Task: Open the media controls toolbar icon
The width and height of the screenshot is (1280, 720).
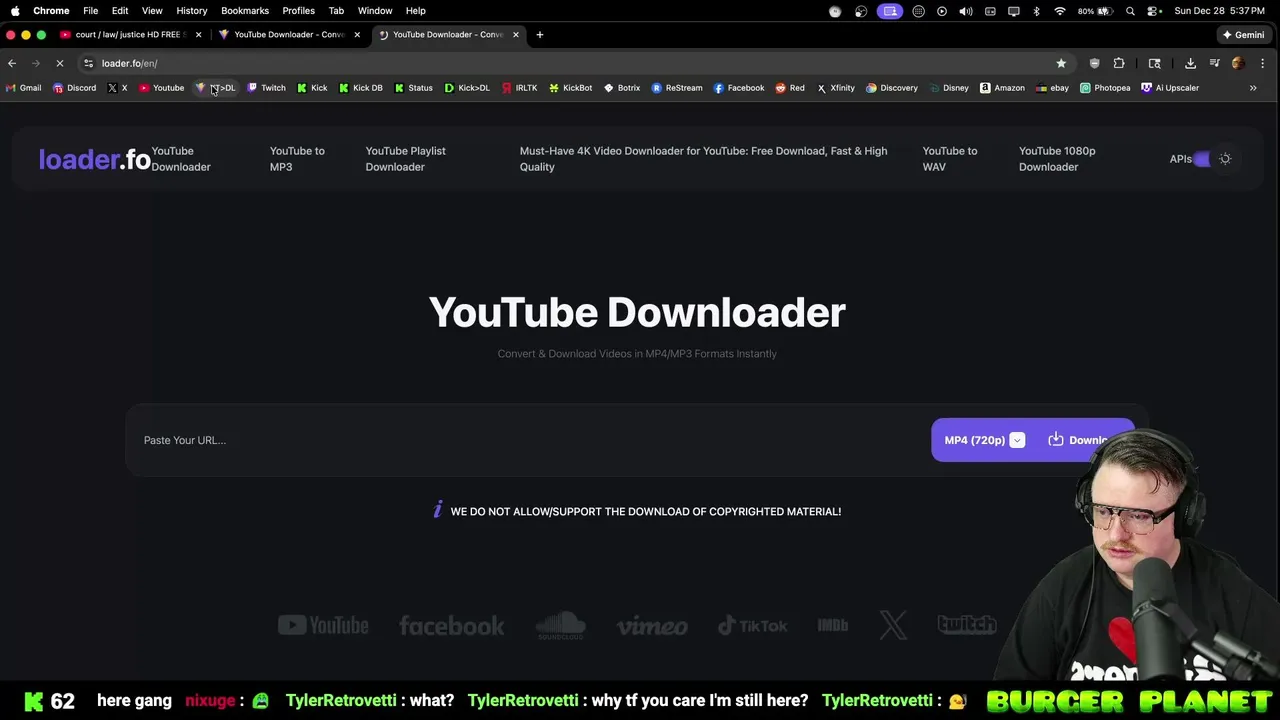Action: 1214,63
